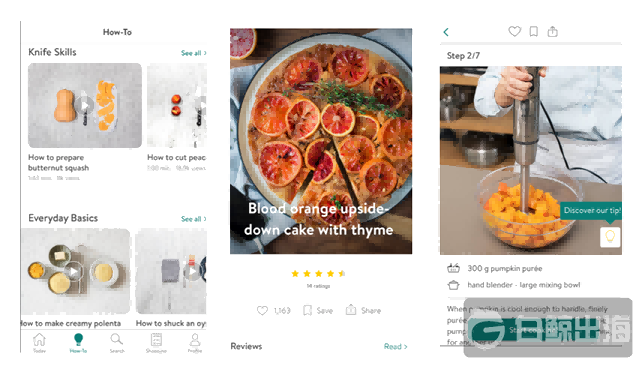Open the Shopping list tab icon

click(156, 343)
